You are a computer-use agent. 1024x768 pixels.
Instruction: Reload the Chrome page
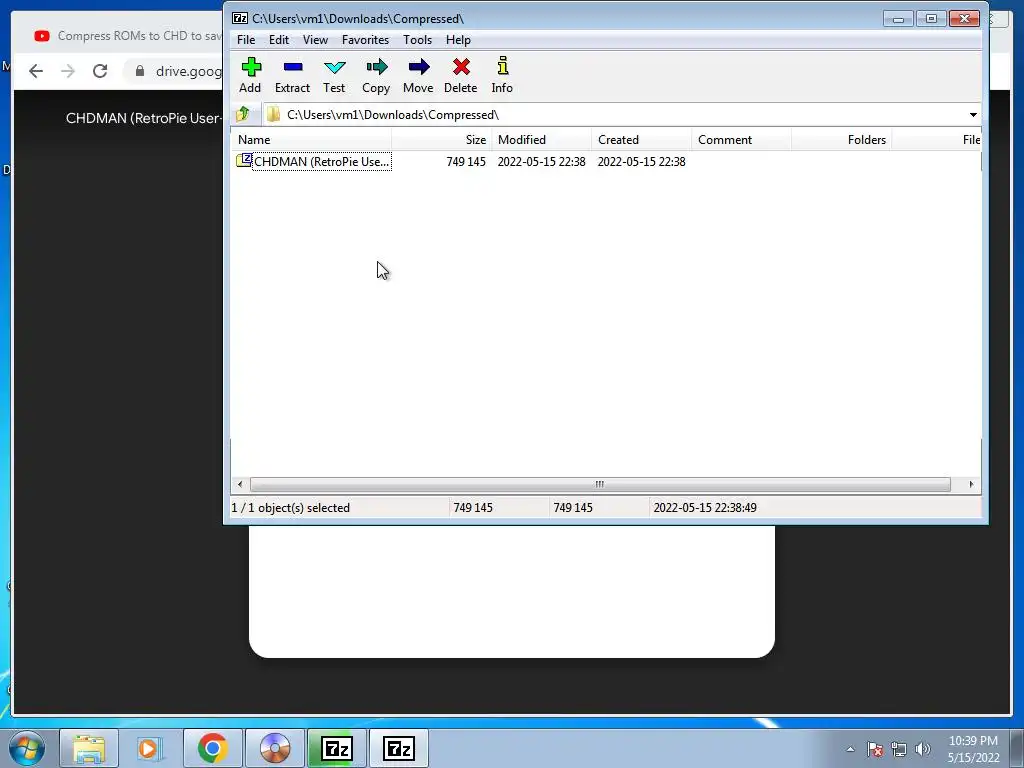[x=100, y=71]
